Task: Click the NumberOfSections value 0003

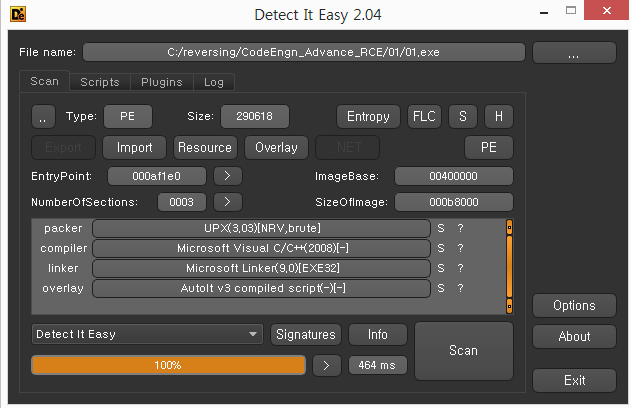Action: 182,202
